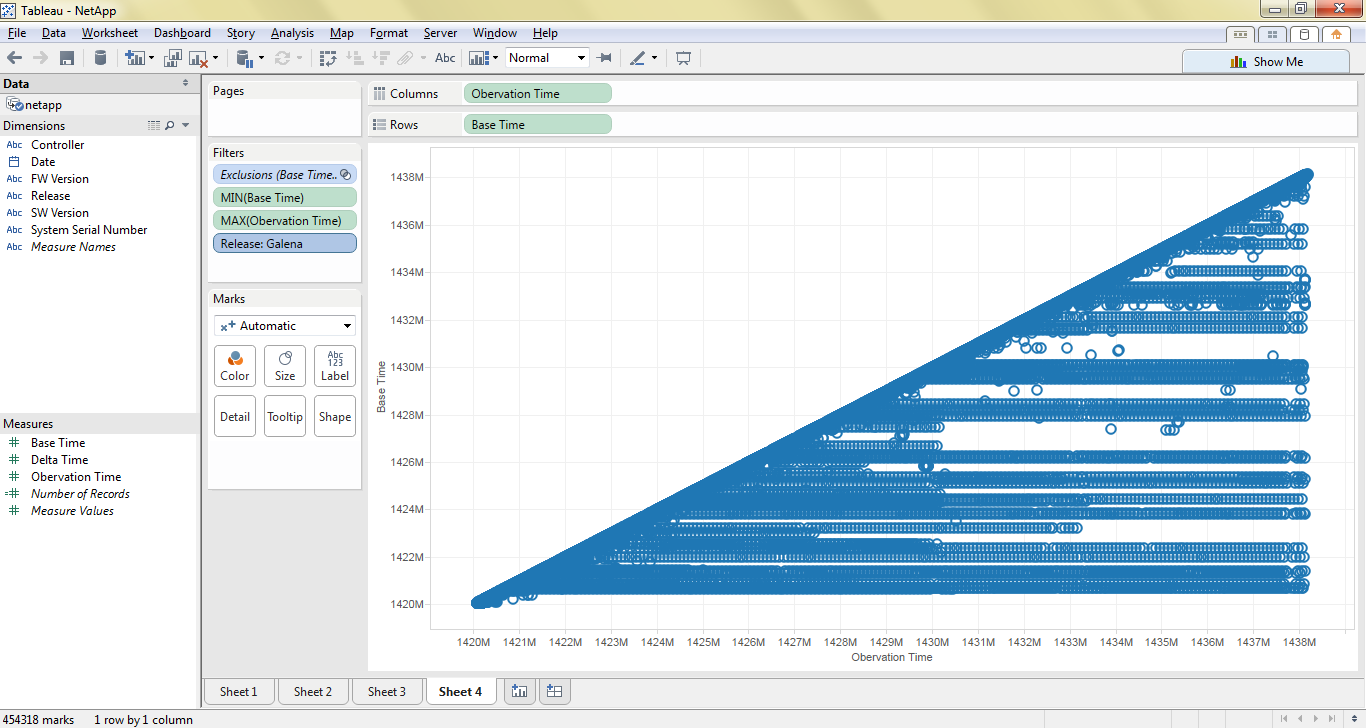1366x728 pixels.
Task: Open the Worksheet menu
Action: click(x=109, y=33)
